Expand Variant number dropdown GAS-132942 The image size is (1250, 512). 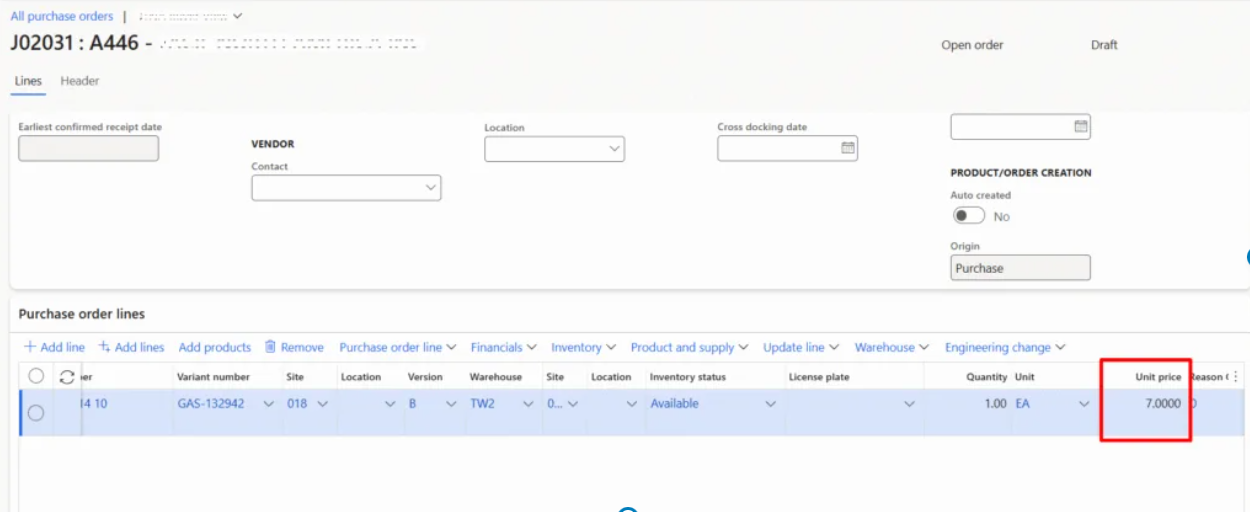click(267, 404)
